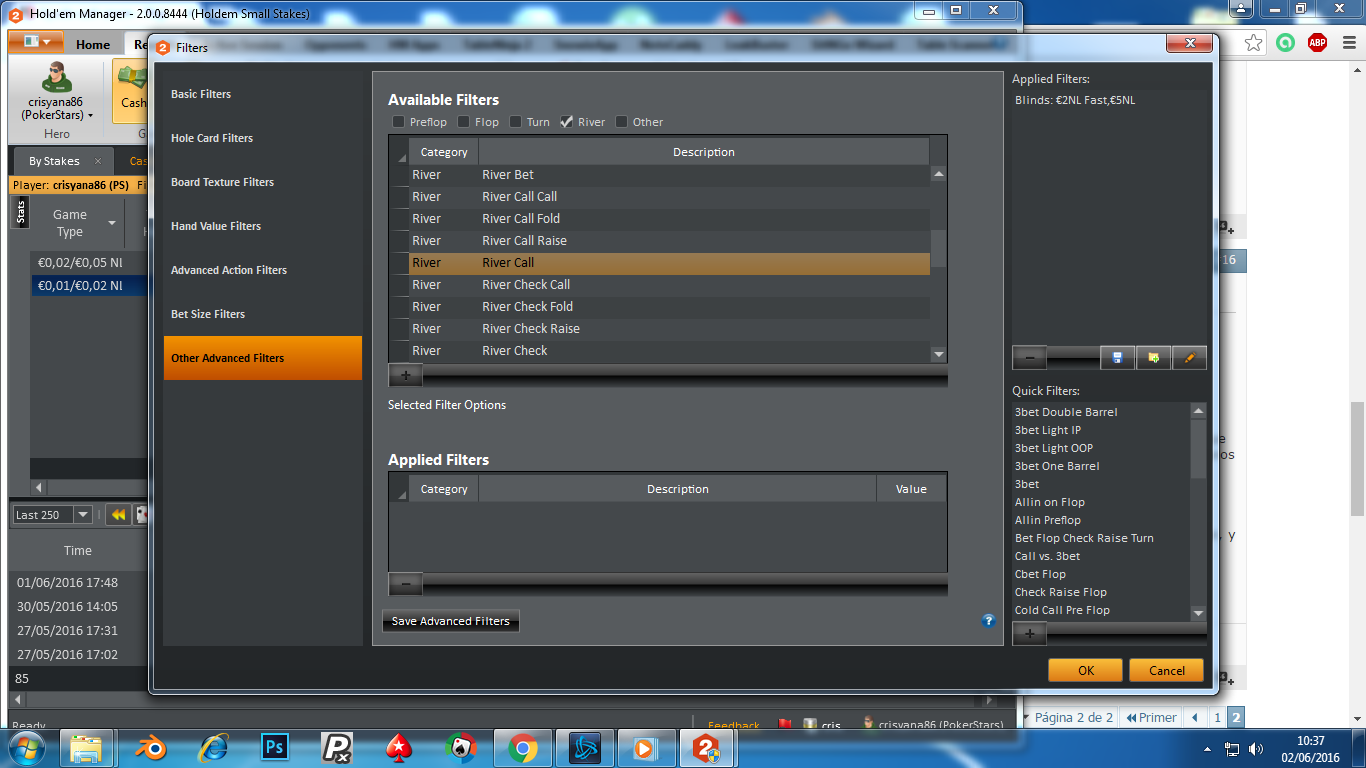Open Windows Explorer from the taskbar
The image size is (1366, 768).
click(x=88, y=748)
